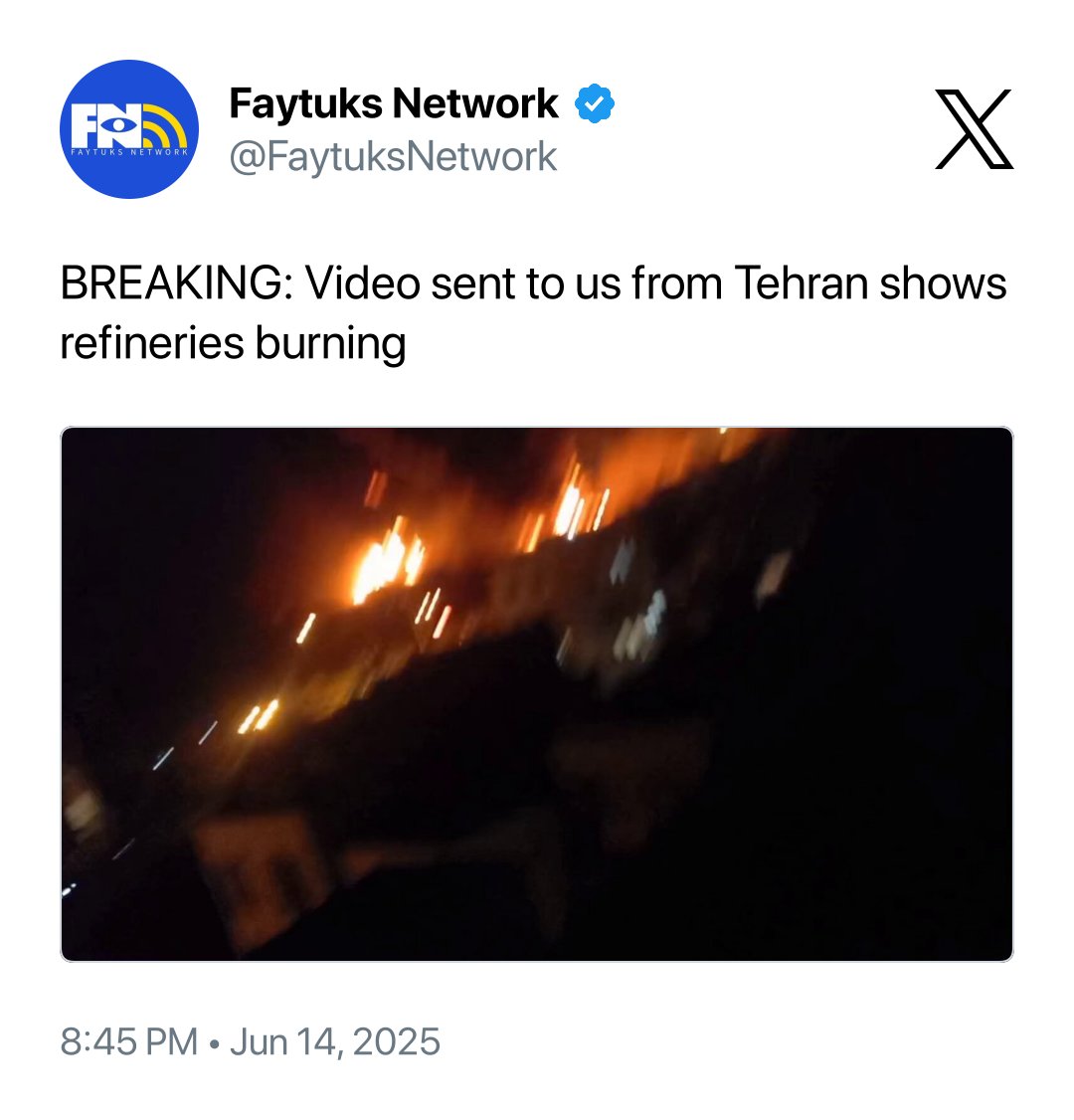Click the blue verified checkmark badge
The width and height of the screenshot is (1074, 1120).
click(x=594, y=103)
